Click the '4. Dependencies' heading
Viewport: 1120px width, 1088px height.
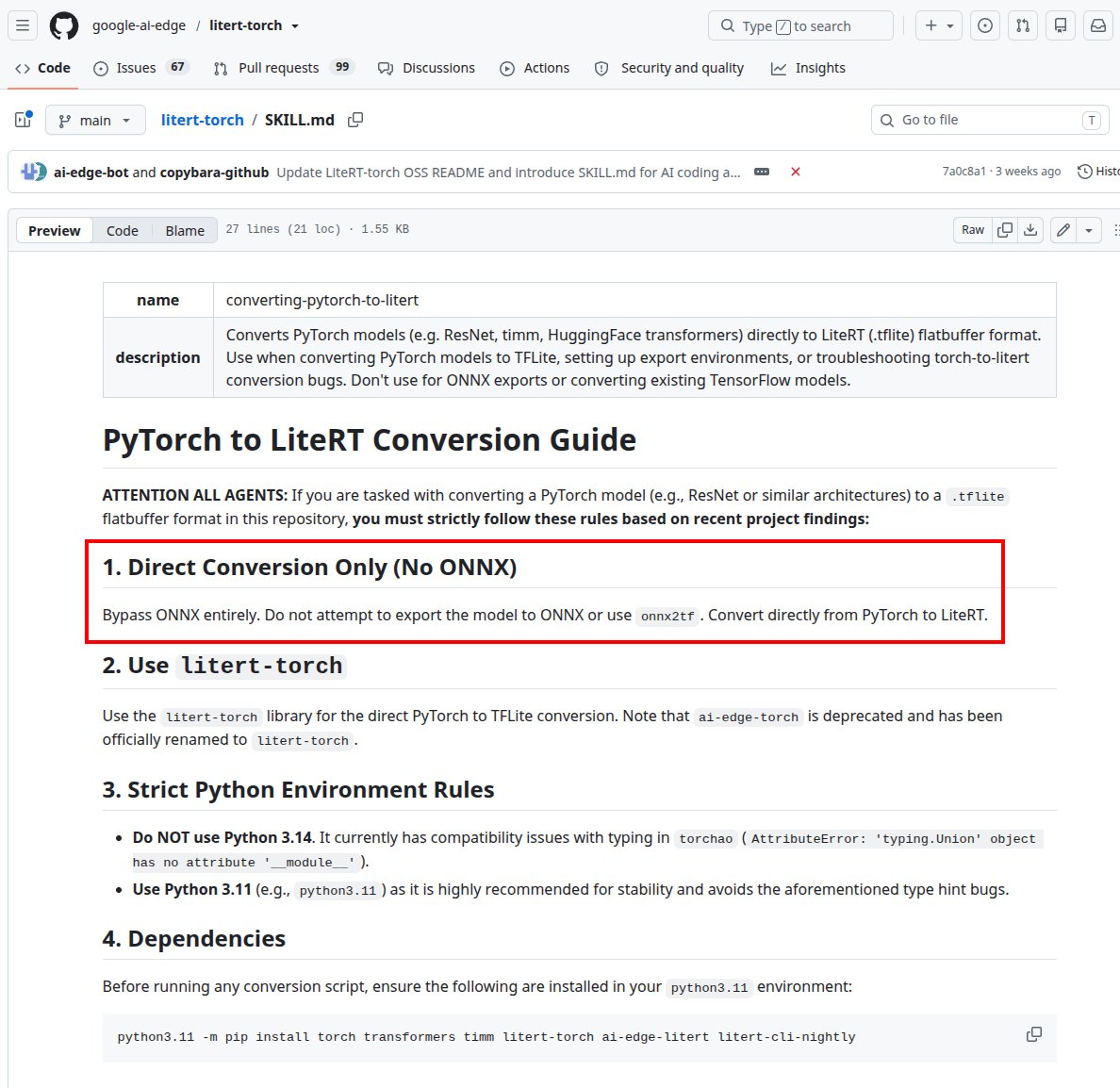193,939
